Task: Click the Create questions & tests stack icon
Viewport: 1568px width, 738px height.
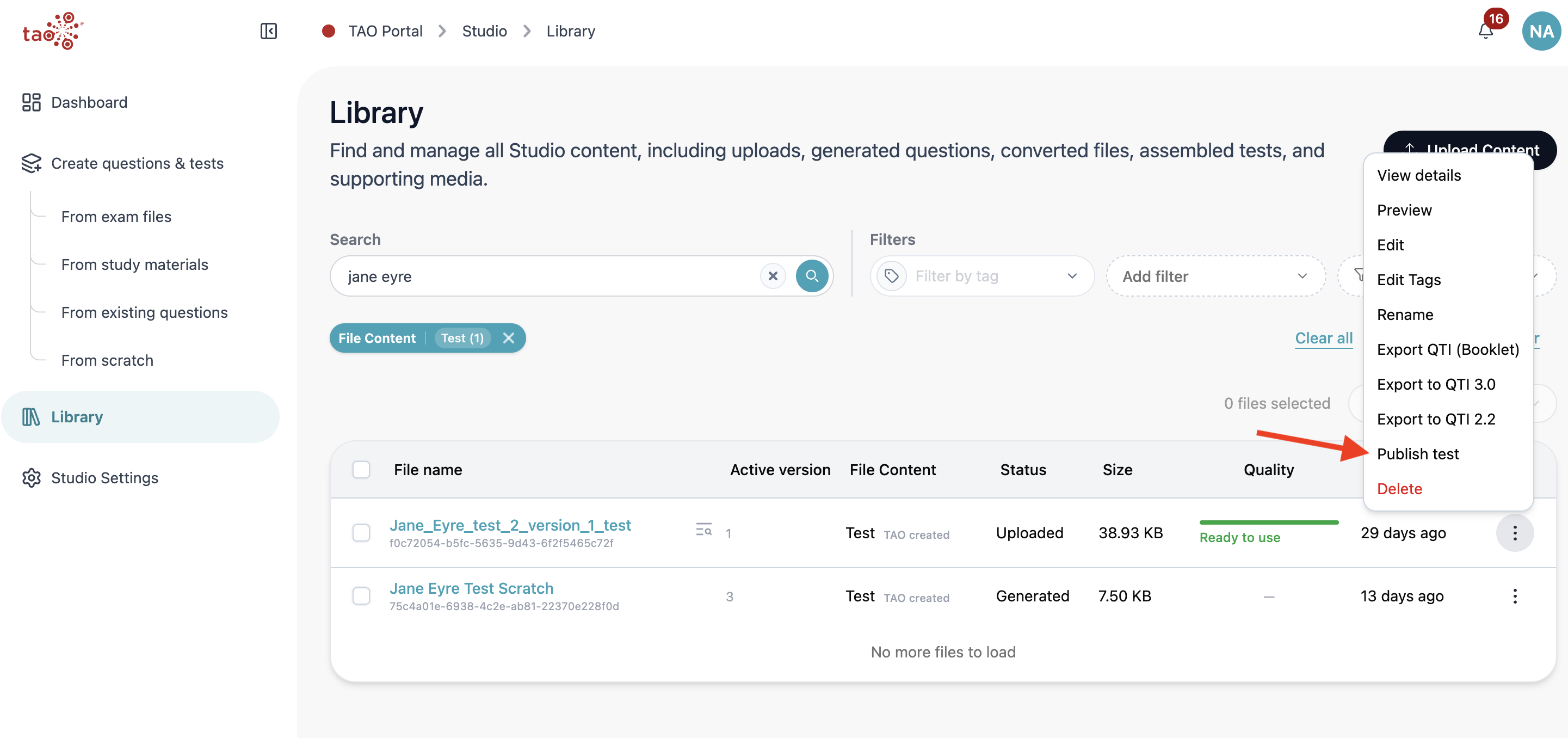Action: pyautogui.click(x=31, y=163)
